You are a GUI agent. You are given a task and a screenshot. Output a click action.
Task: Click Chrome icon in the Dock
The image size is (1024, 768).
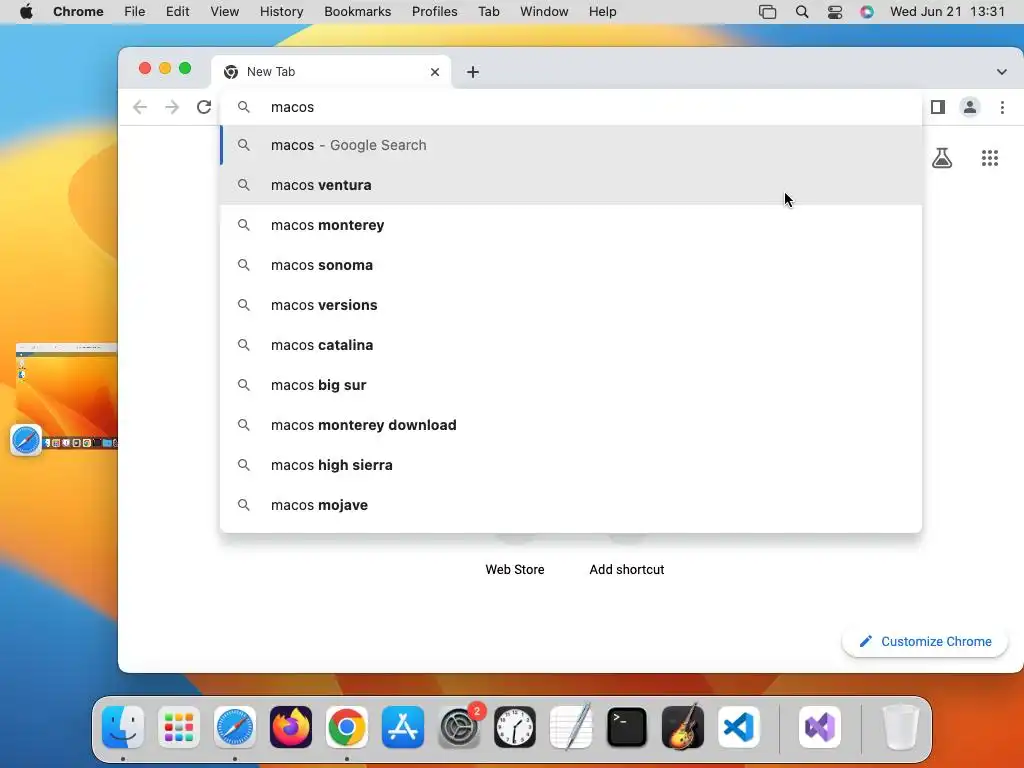point(347,727)
